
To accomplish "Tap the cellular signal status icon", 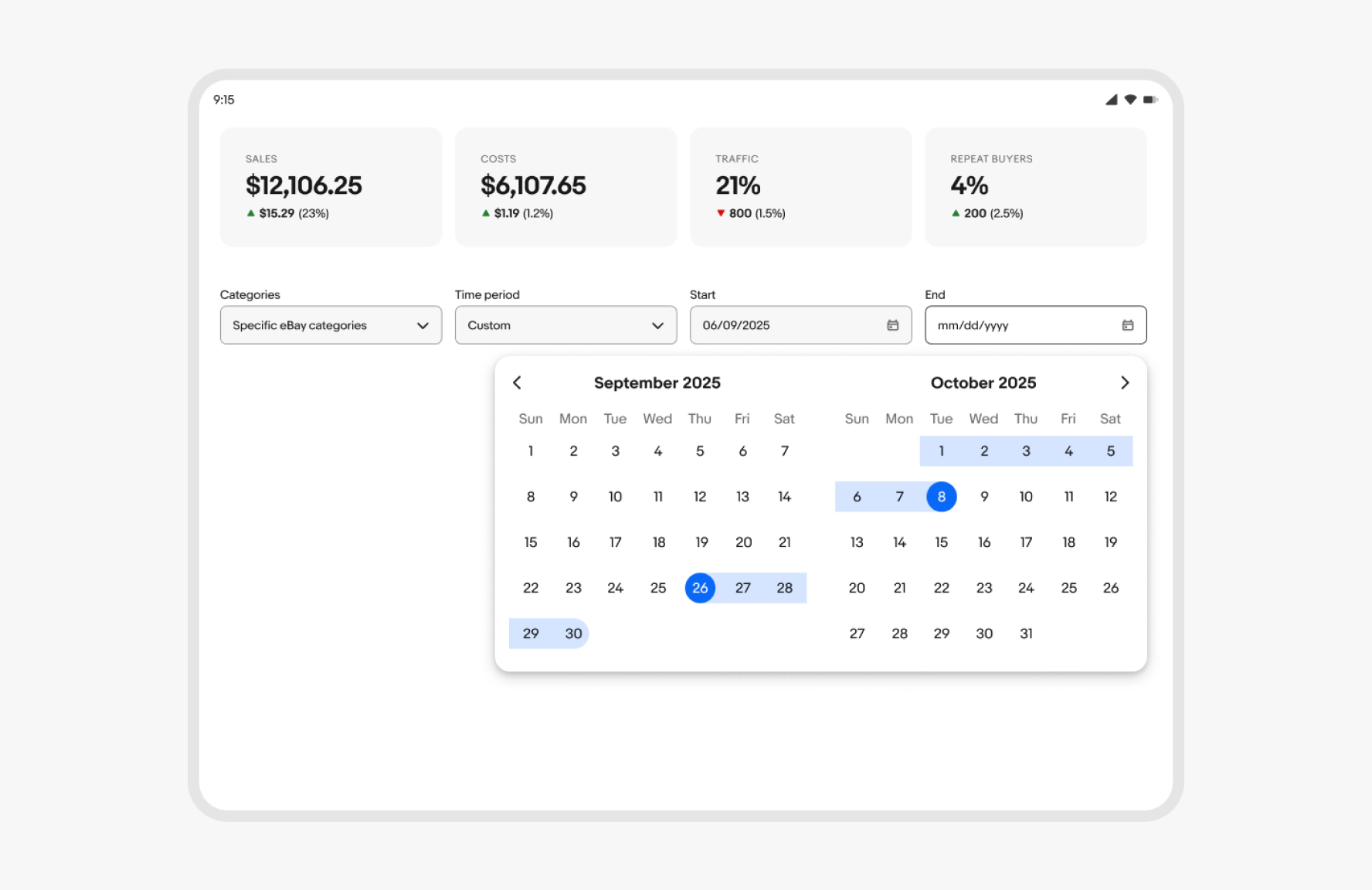I will coord(1111,100).
